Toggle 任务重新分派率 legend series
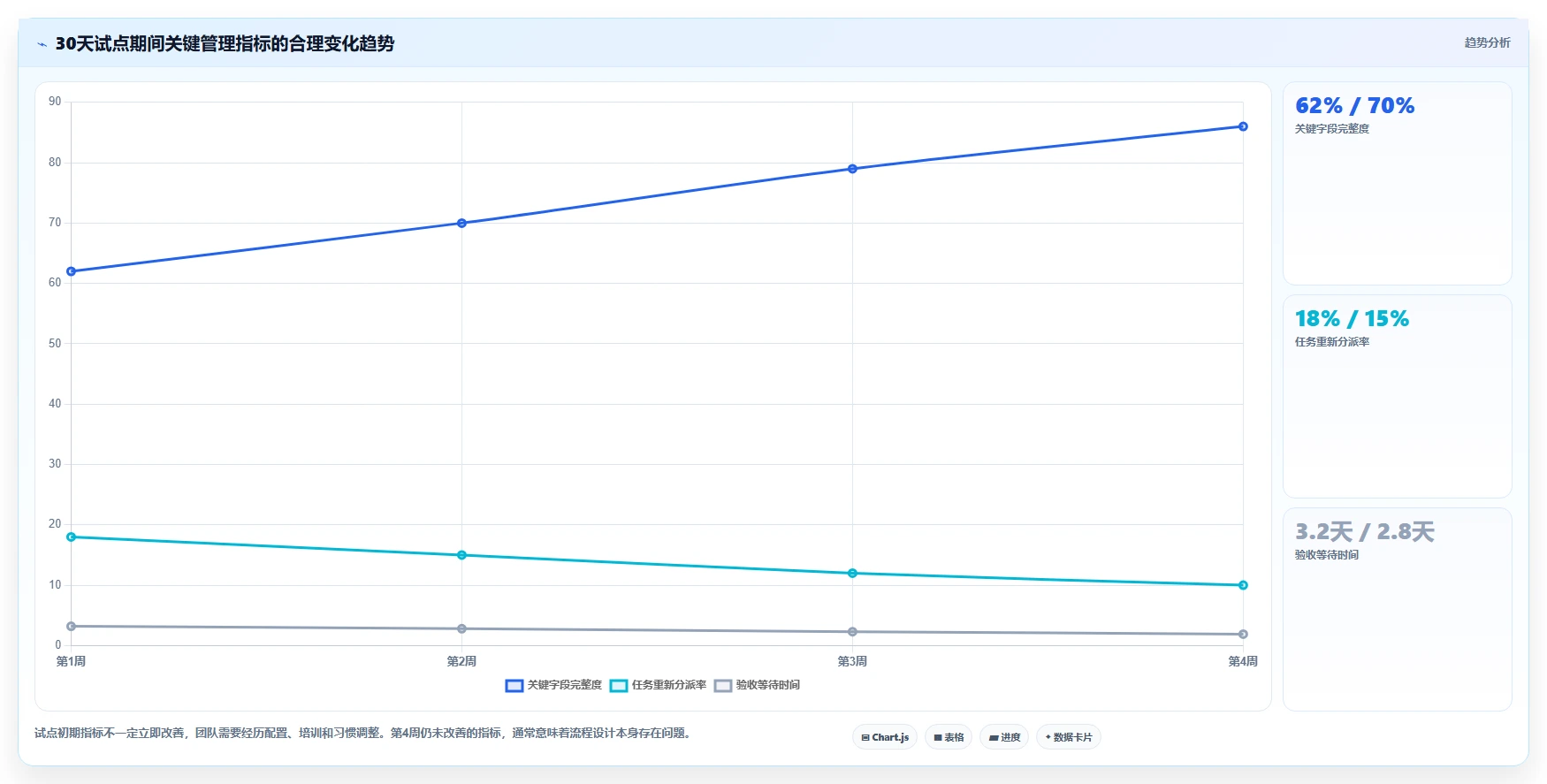 tap(658, 685)
